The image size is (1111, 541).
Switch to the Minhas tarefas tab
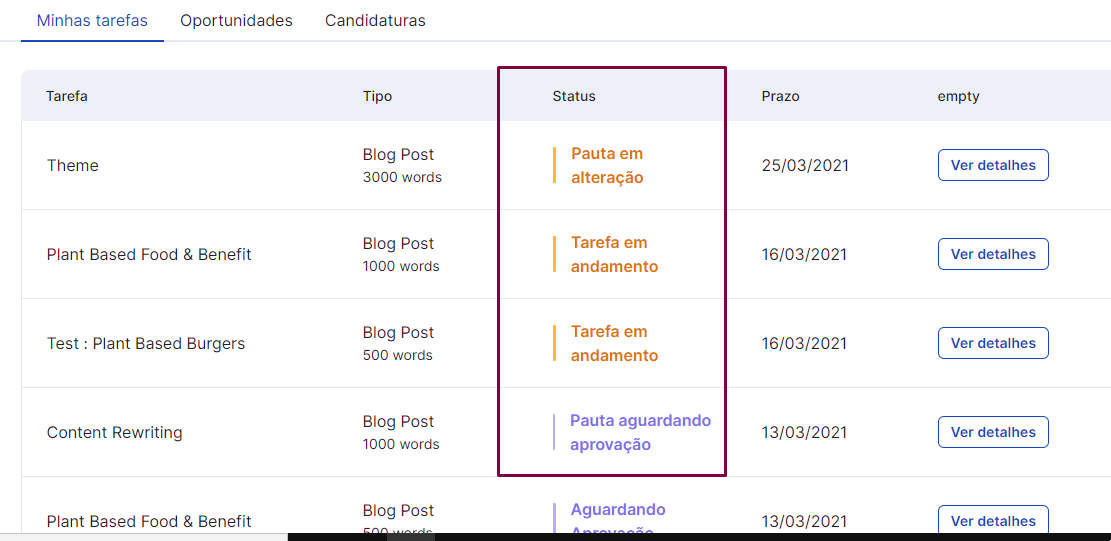pyautogui.click(x=92, y=21)
